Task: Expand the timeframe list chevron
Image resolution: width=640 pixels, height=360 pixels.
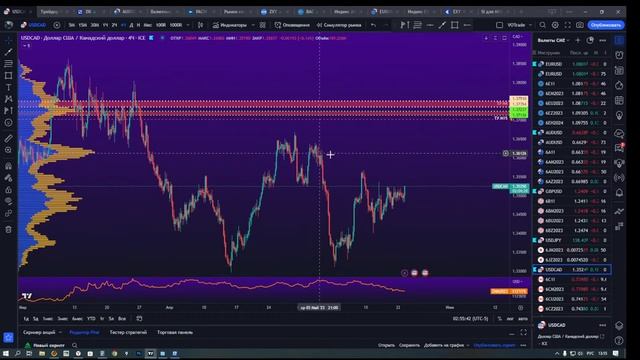Action: click(188, 25)
